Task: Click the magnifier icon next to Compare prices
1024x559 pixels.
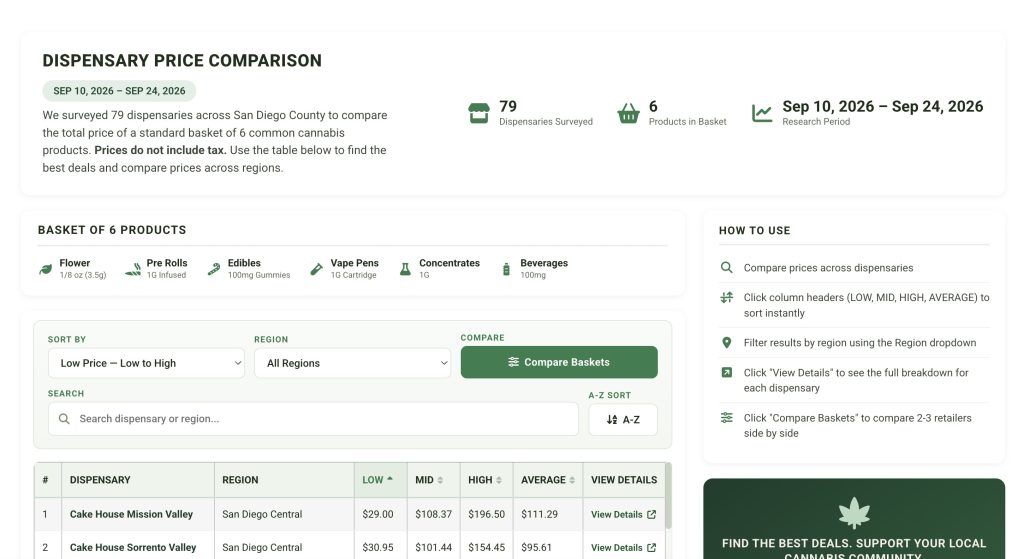Action: pos(726,267)
